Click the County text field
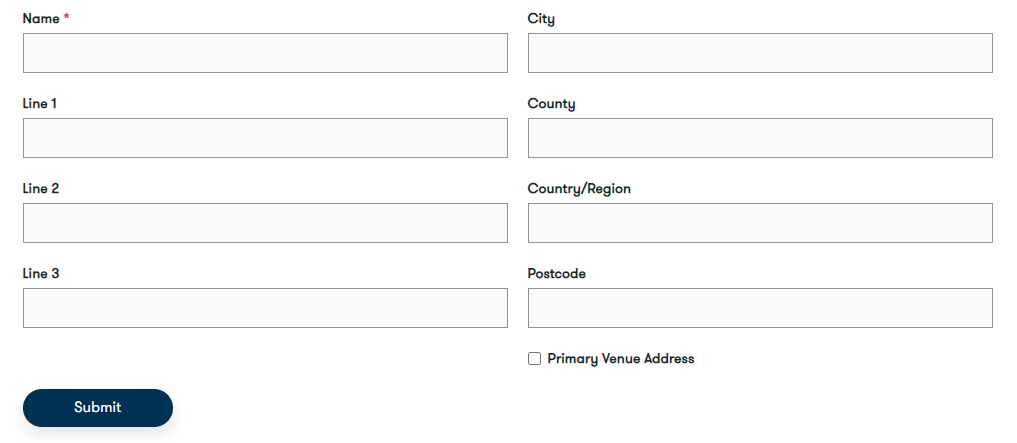The width and height of the screenshot is (1017, 443). tap(760, 138)
